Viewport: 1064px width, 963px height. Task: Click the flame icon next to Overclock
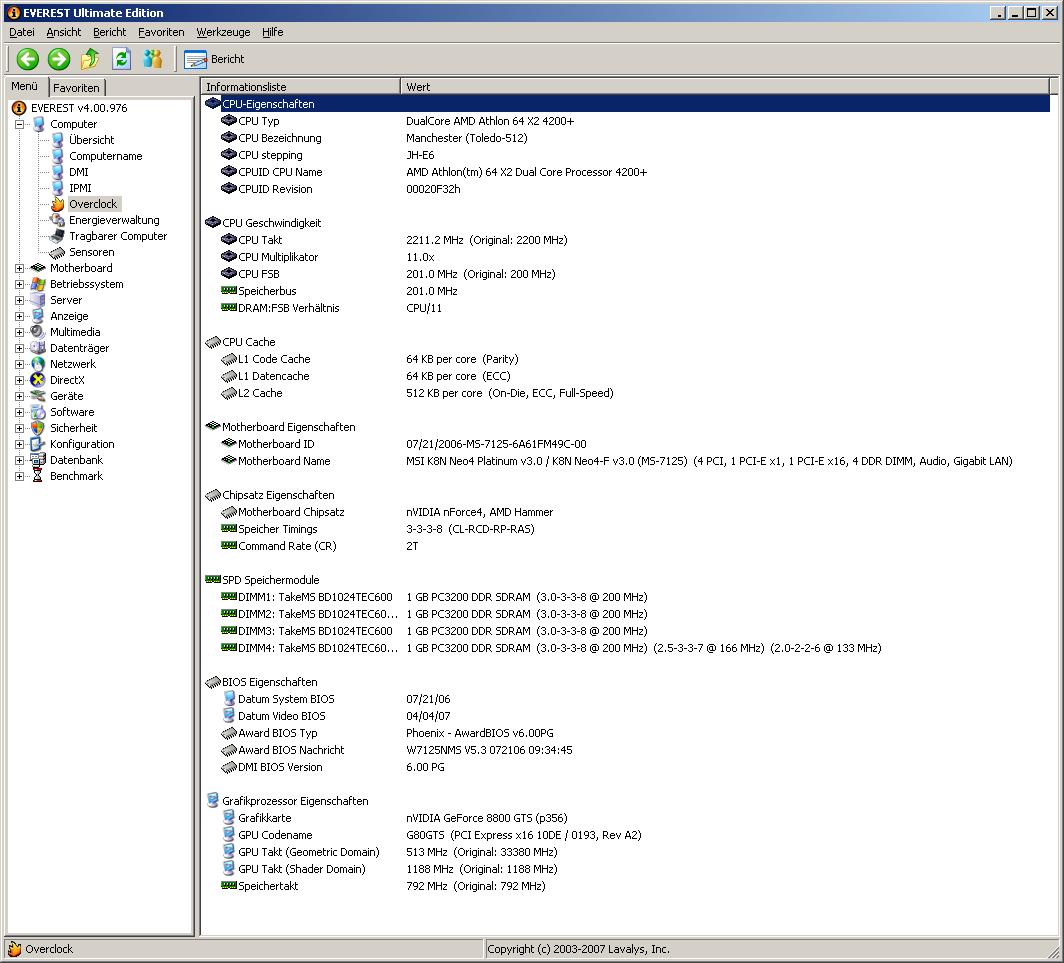click(58, 204)
